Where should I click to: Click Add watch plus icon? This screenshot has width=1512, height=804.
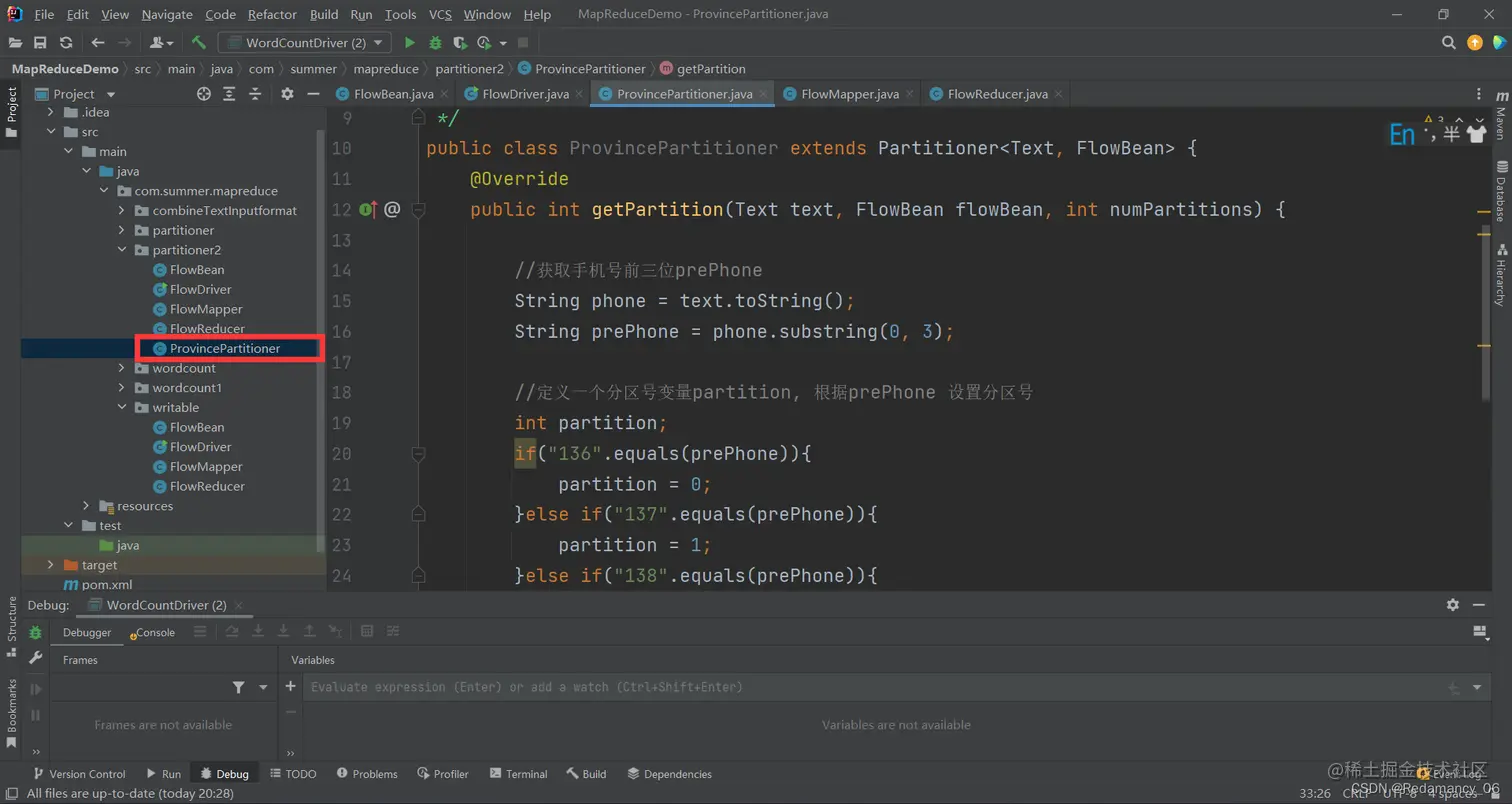(291, 687)
